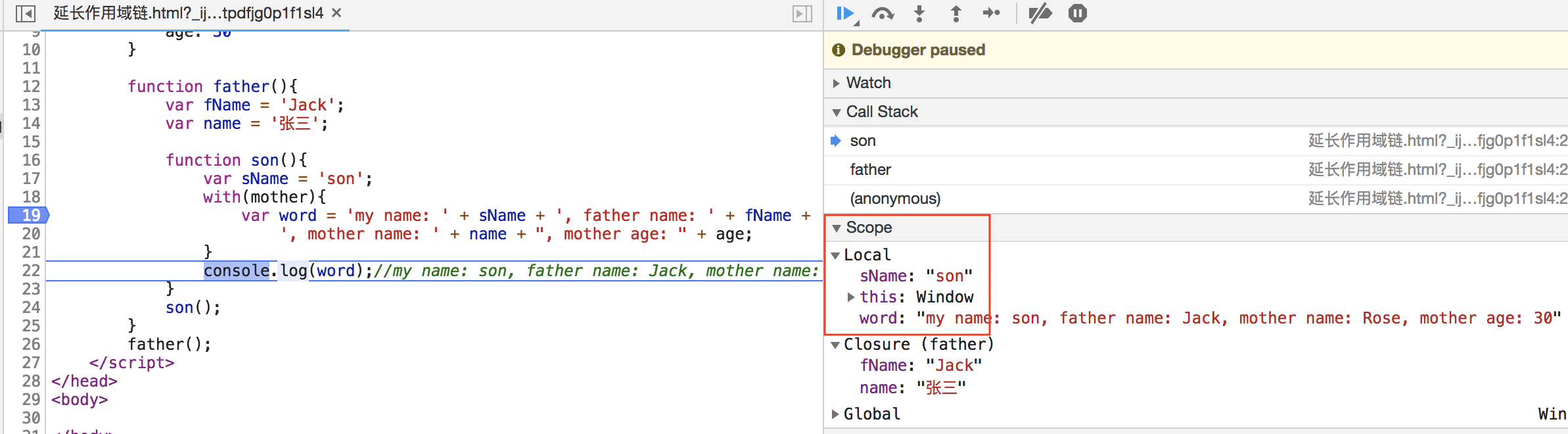Screen dimensions: 1568x434
Task: Click the sName: "son" scope variable
Action: click(916, 276)
